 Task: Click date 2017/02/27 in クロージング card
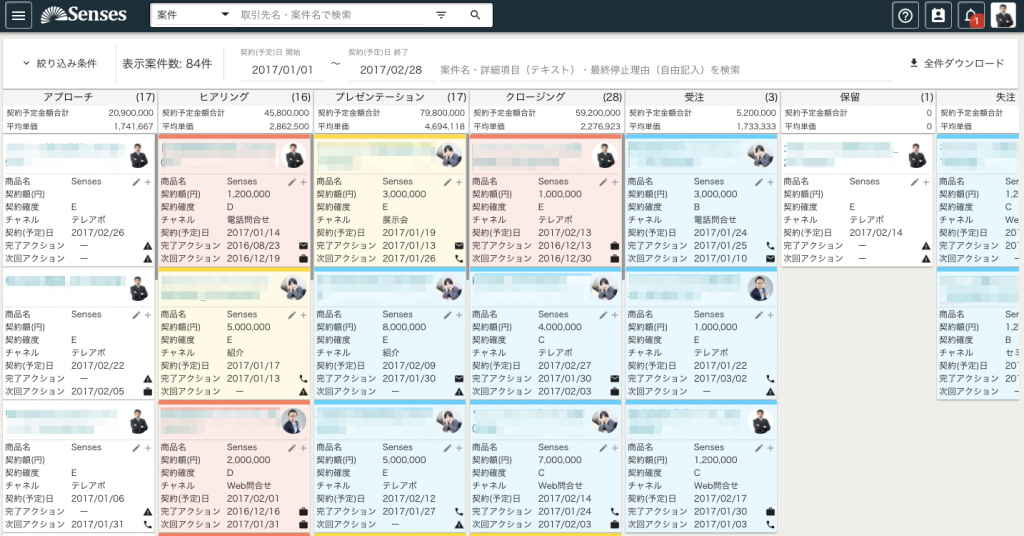(x=564, y=366)
